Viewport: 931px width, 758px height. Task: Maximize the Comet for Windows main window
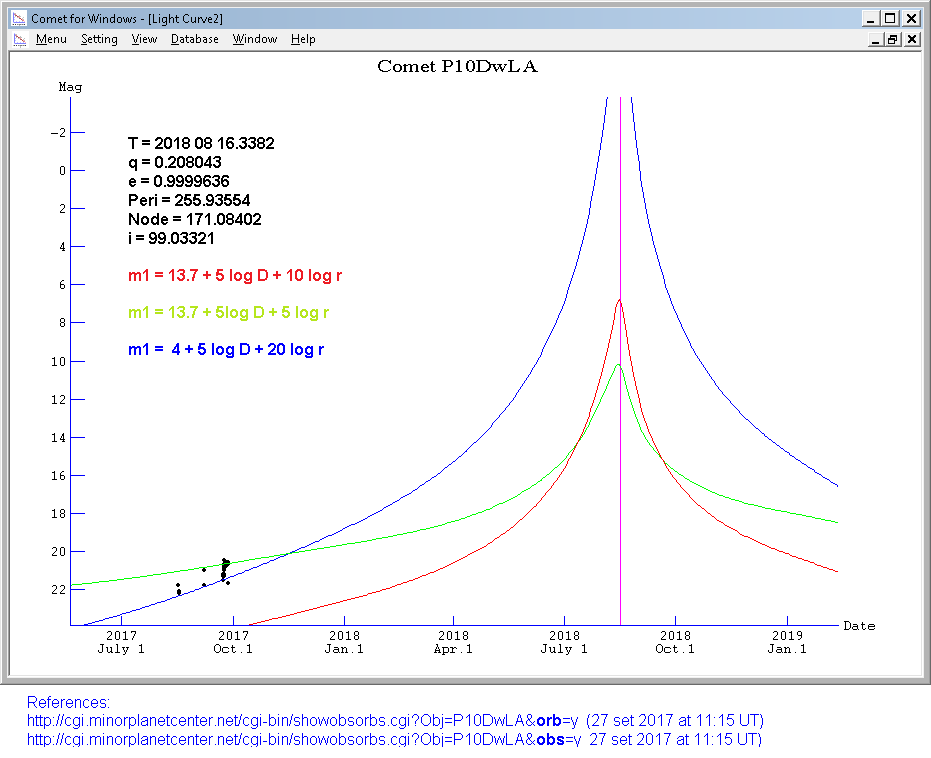(x=889, y=18)
